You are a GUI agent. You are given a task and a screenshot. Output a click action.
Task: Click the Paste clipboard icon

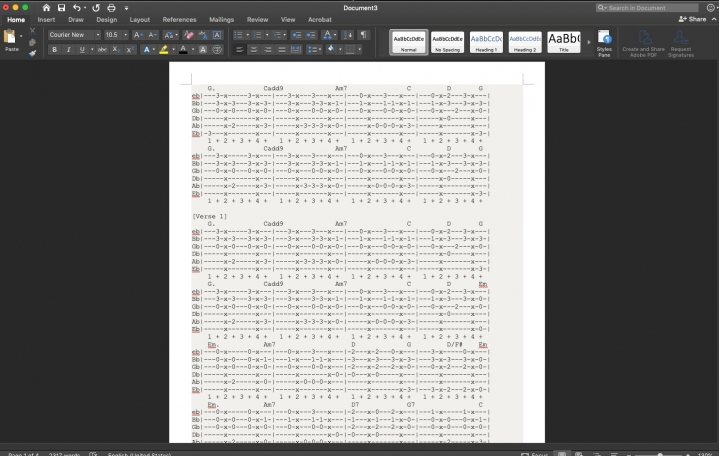pyautogui.click(x=10, y=37)
